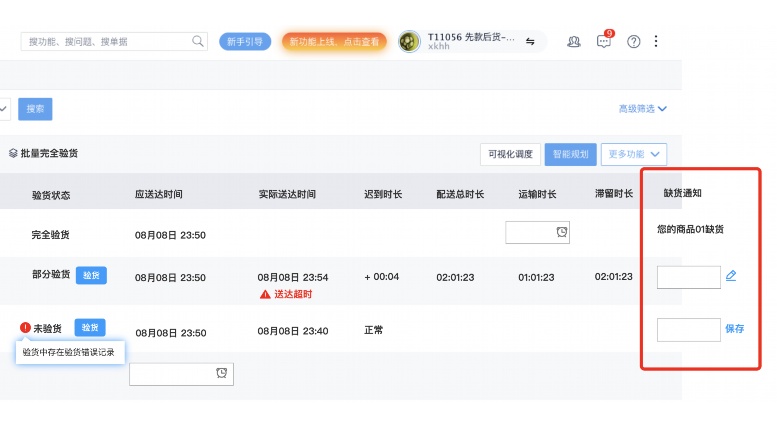Click the 新手引导 button

pos(245,42)
